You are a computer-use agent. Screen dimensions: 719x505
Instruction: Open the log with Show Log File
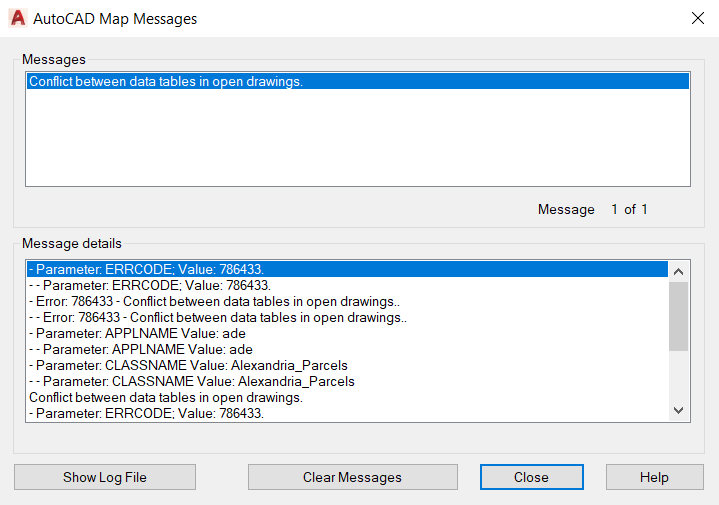pyautogui.click(x=105, y=477)
